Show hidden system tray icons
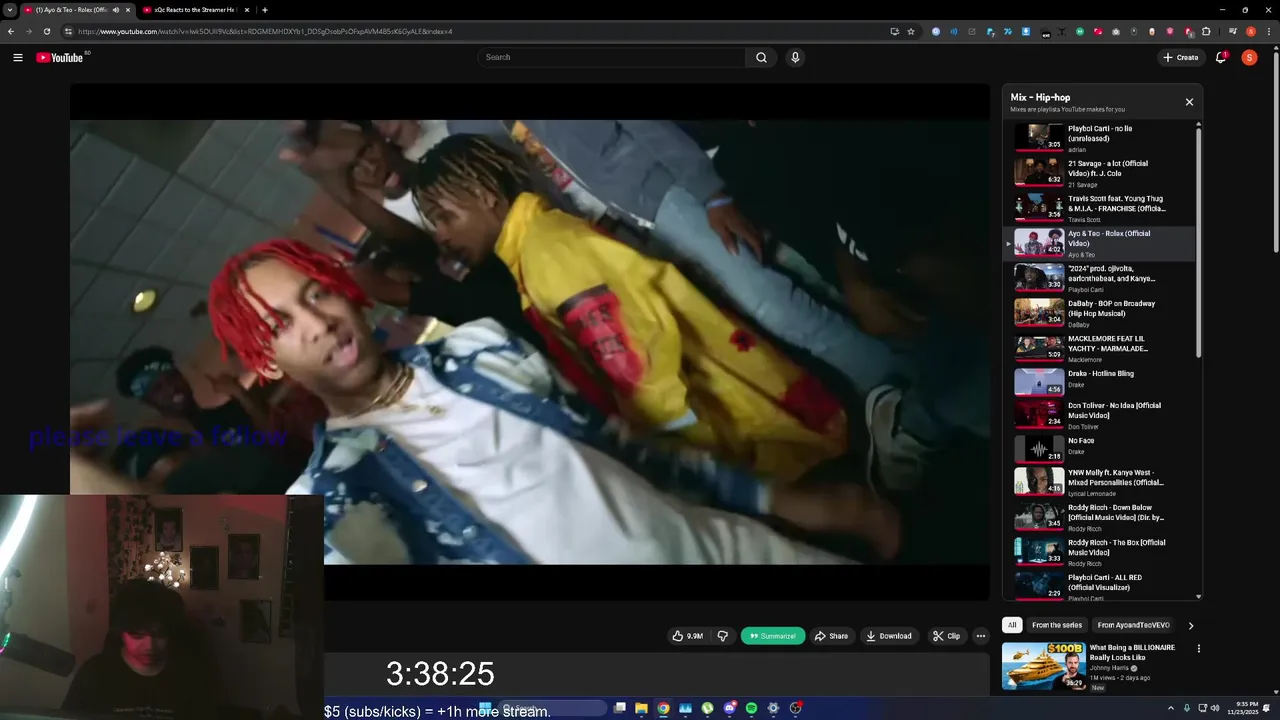 pyautogui.click(x=1171, y=708)
